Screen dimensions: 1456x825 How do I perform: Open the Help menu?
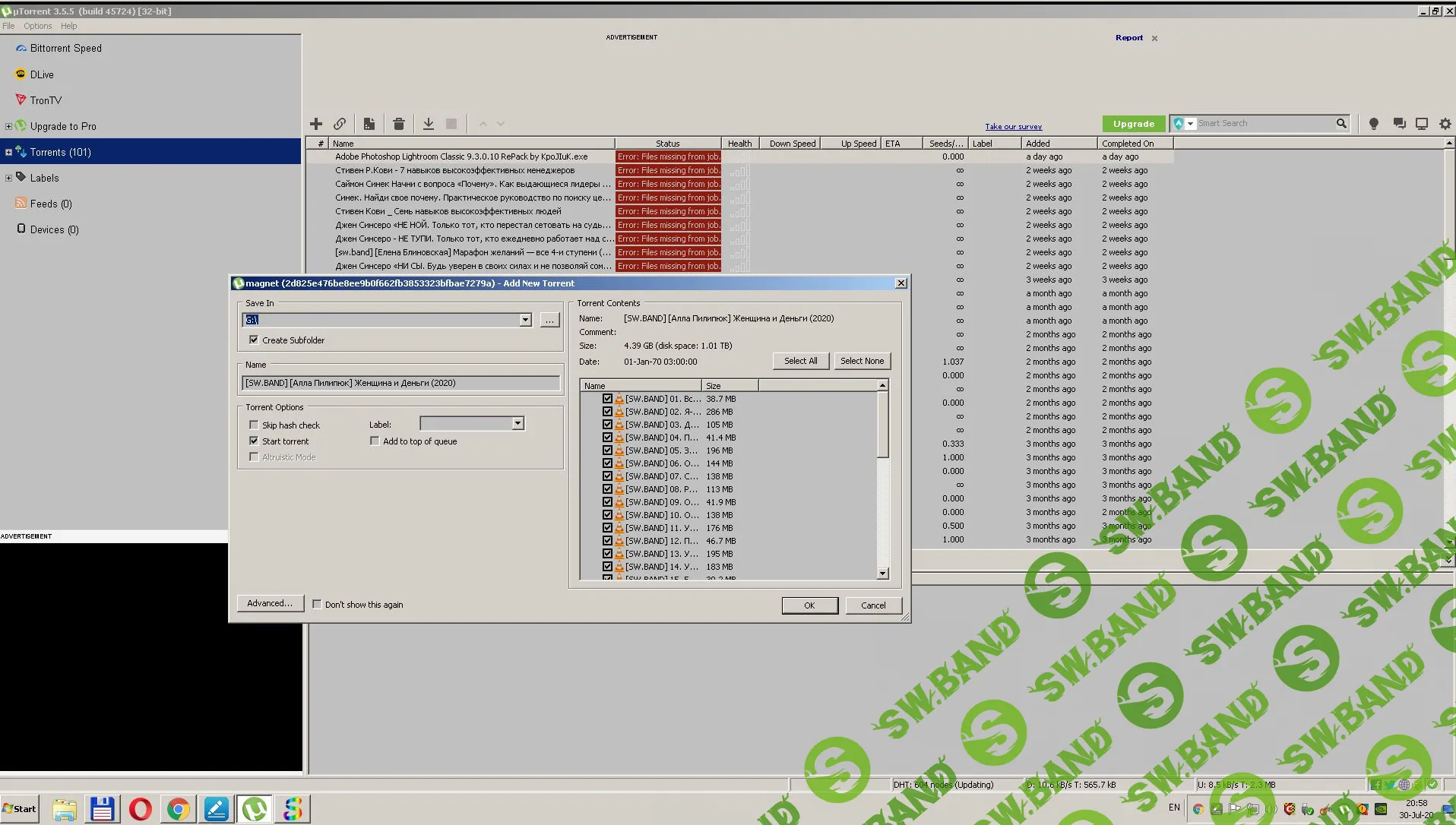coord(69,26)
